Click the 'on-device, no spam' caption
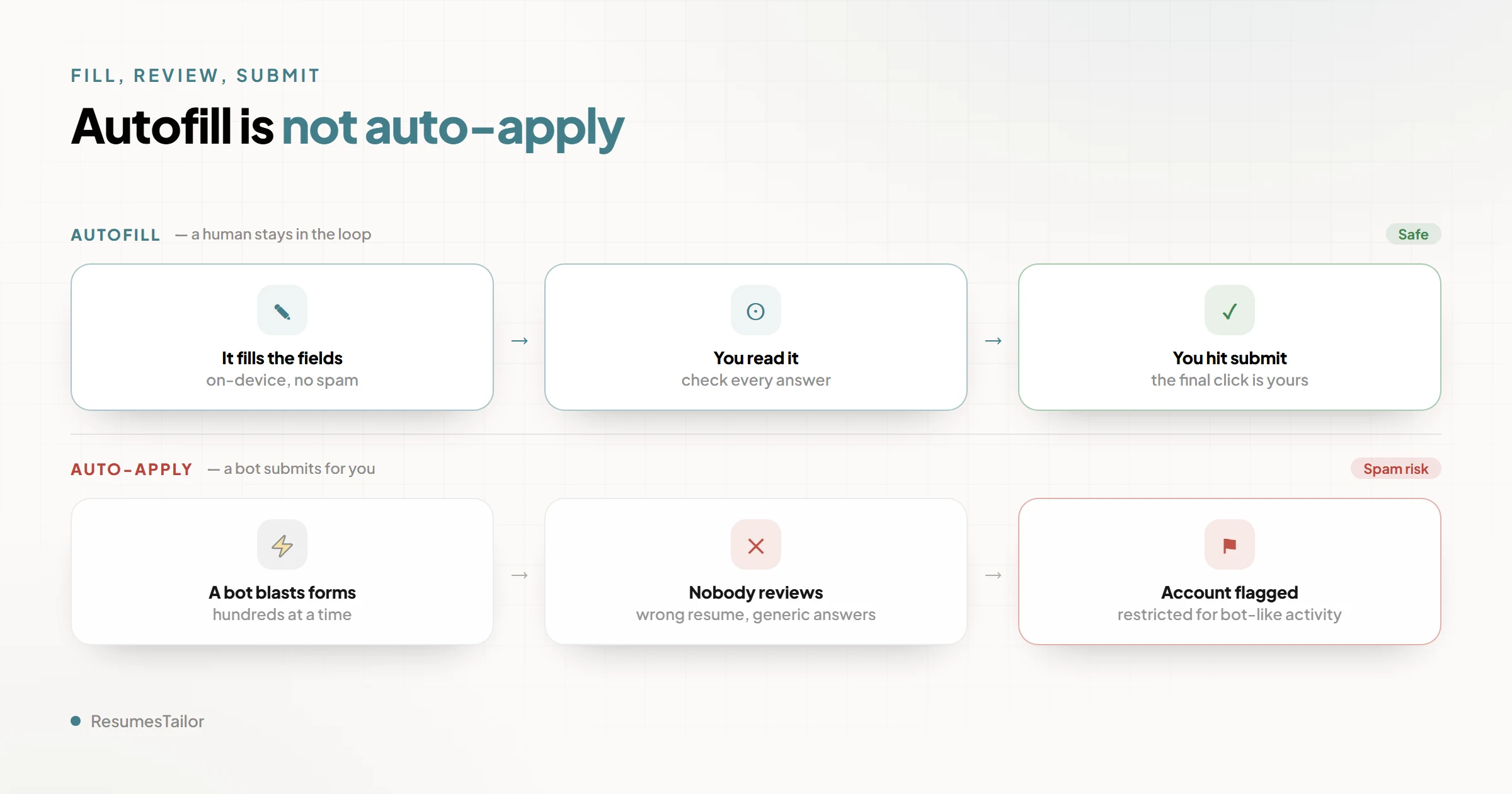The width and height of the screenshot is (1512, 794). pyautogui.click(x=282, y=381)
